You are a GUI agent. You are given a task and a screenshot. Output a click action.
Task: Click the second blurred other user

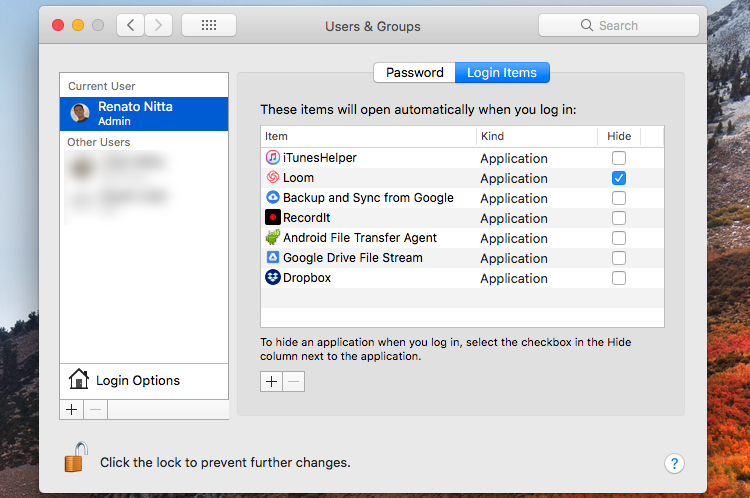click(120, 199)
